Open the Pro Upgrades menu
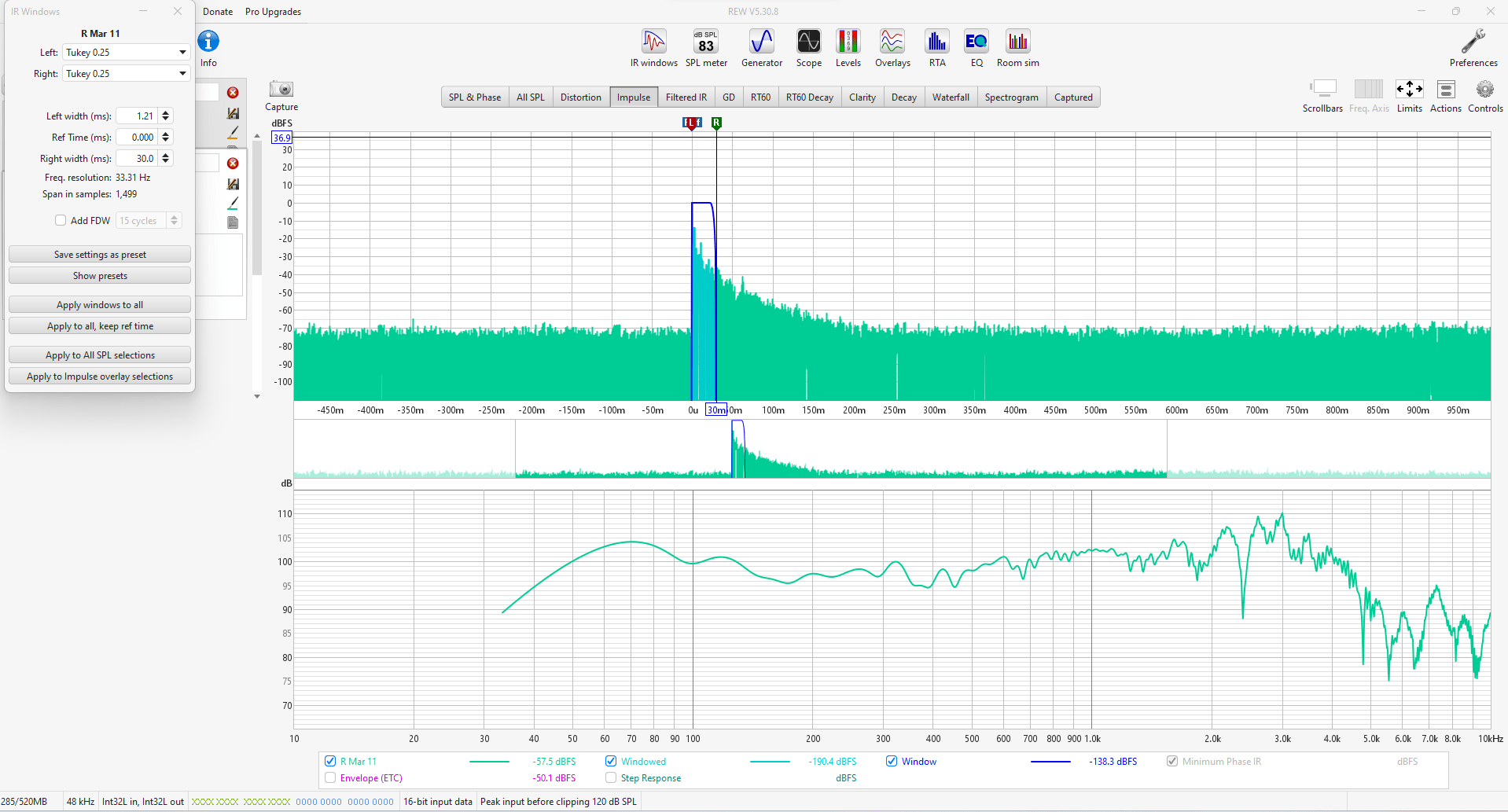 [273, 12]
